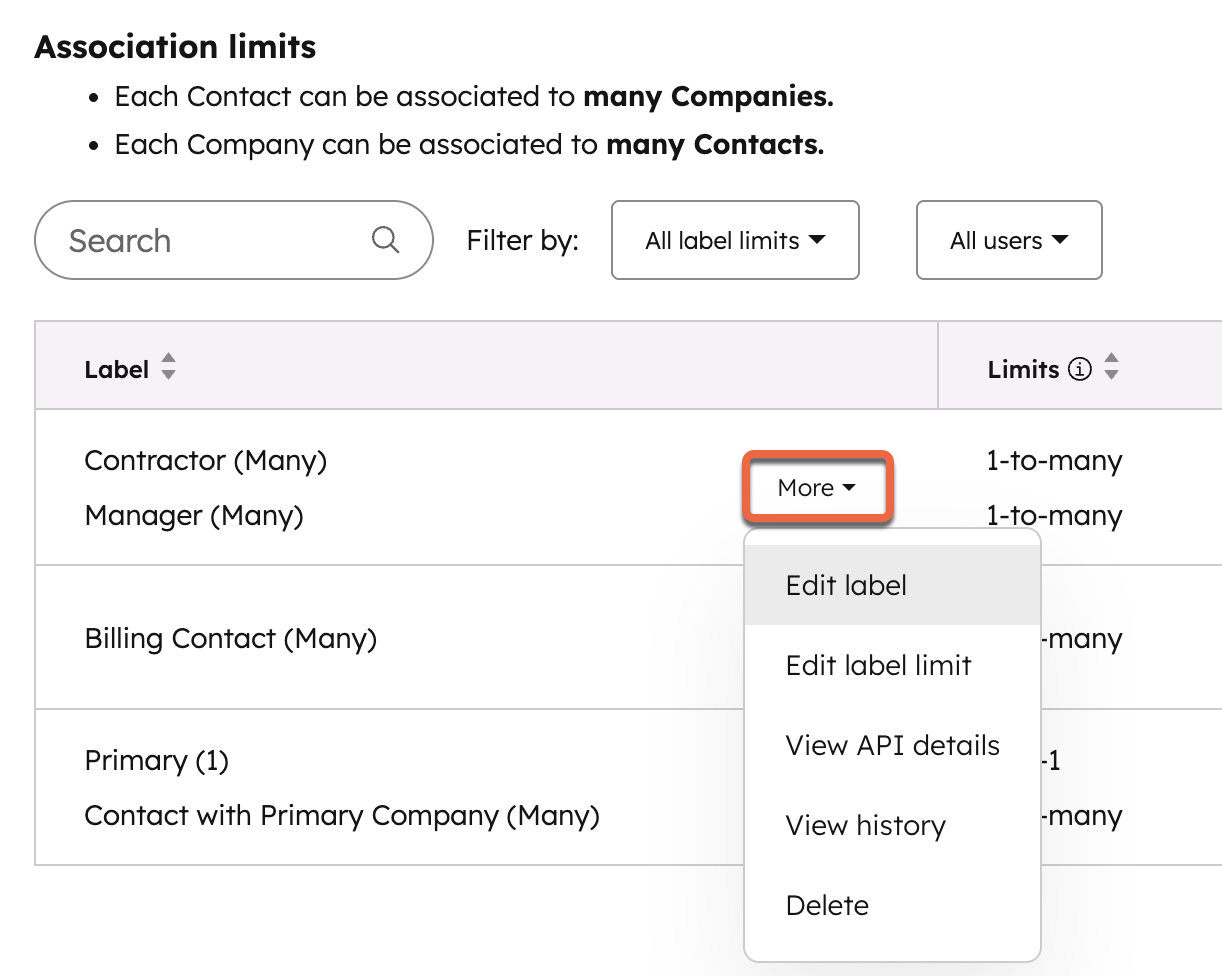The height and width of the screenshot is (976, 1222).
Task: Click the Limits column header text
Action: point(1022,369)
